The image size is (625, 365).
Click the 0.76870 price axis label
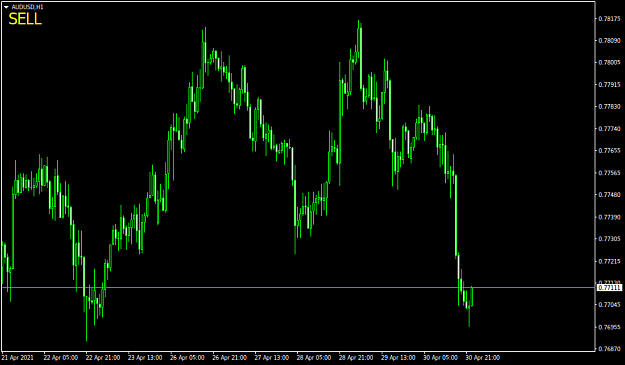[609, 349]
